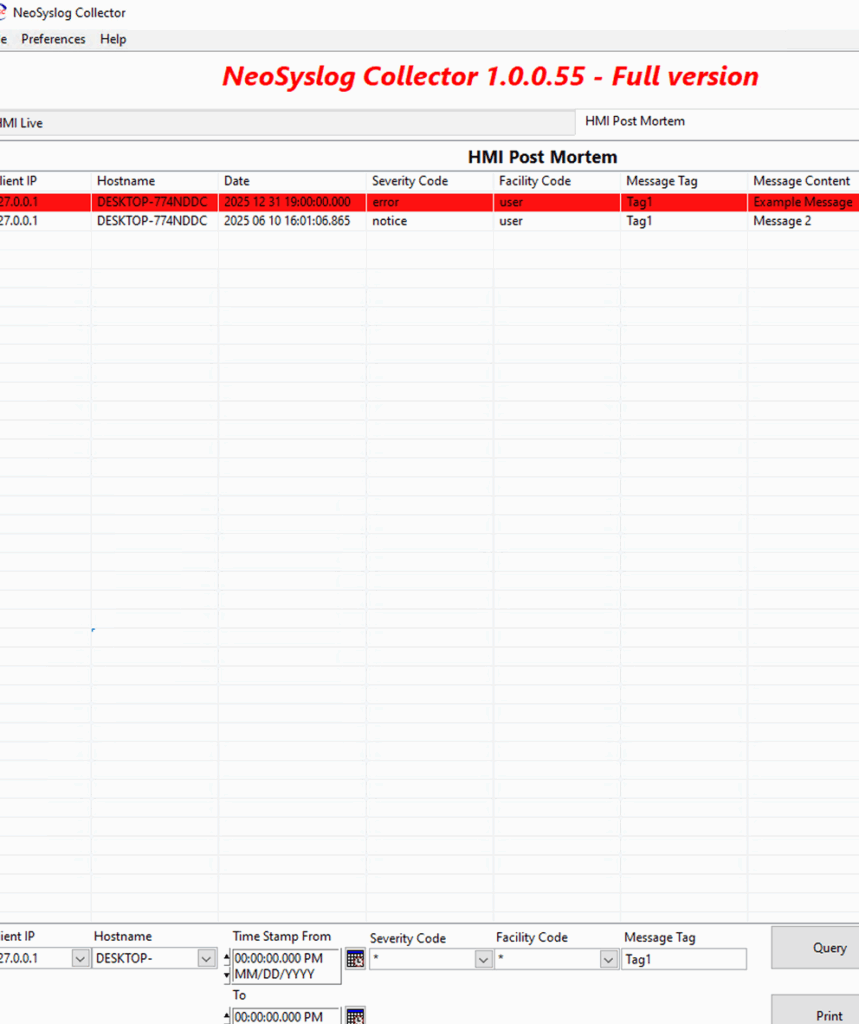Click the Severity Code column header
This screenshot has height=1024, width=859.
430,181
